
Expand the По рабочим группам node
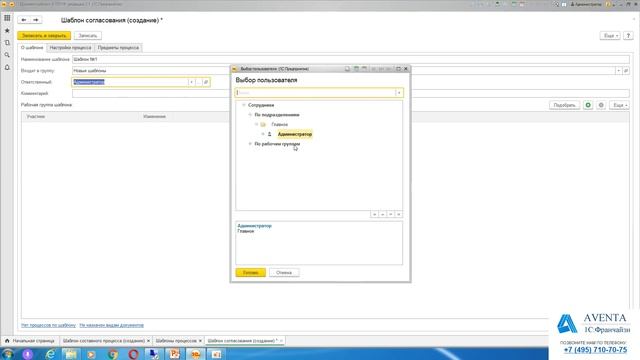click(x=250, y=144)
